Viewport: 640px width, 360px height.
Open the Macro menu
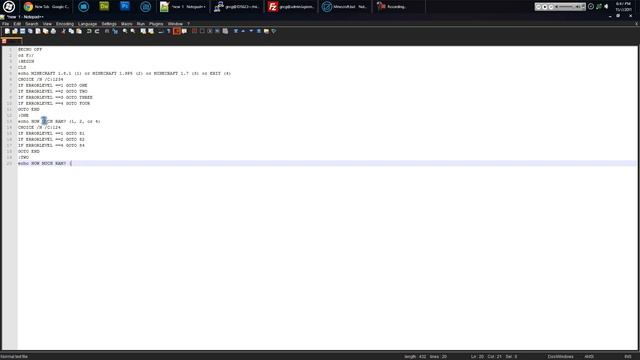pos(127,24)
